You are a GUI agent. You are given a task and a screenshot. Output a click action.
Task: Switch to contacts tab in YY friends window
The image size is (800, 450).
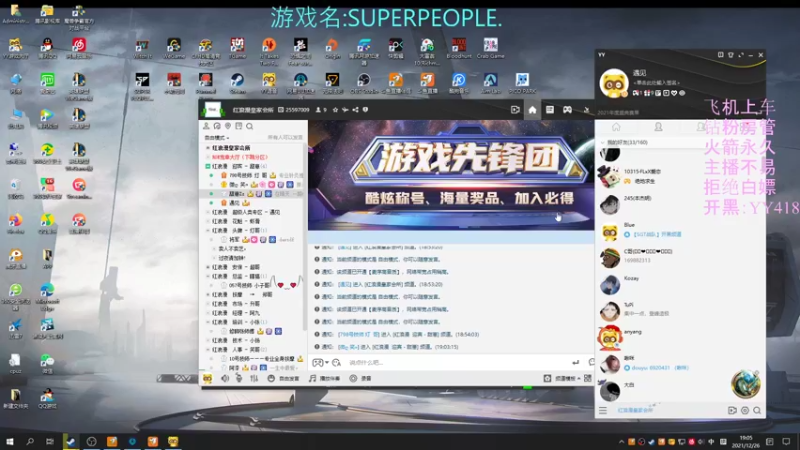[x=658, y=127]
